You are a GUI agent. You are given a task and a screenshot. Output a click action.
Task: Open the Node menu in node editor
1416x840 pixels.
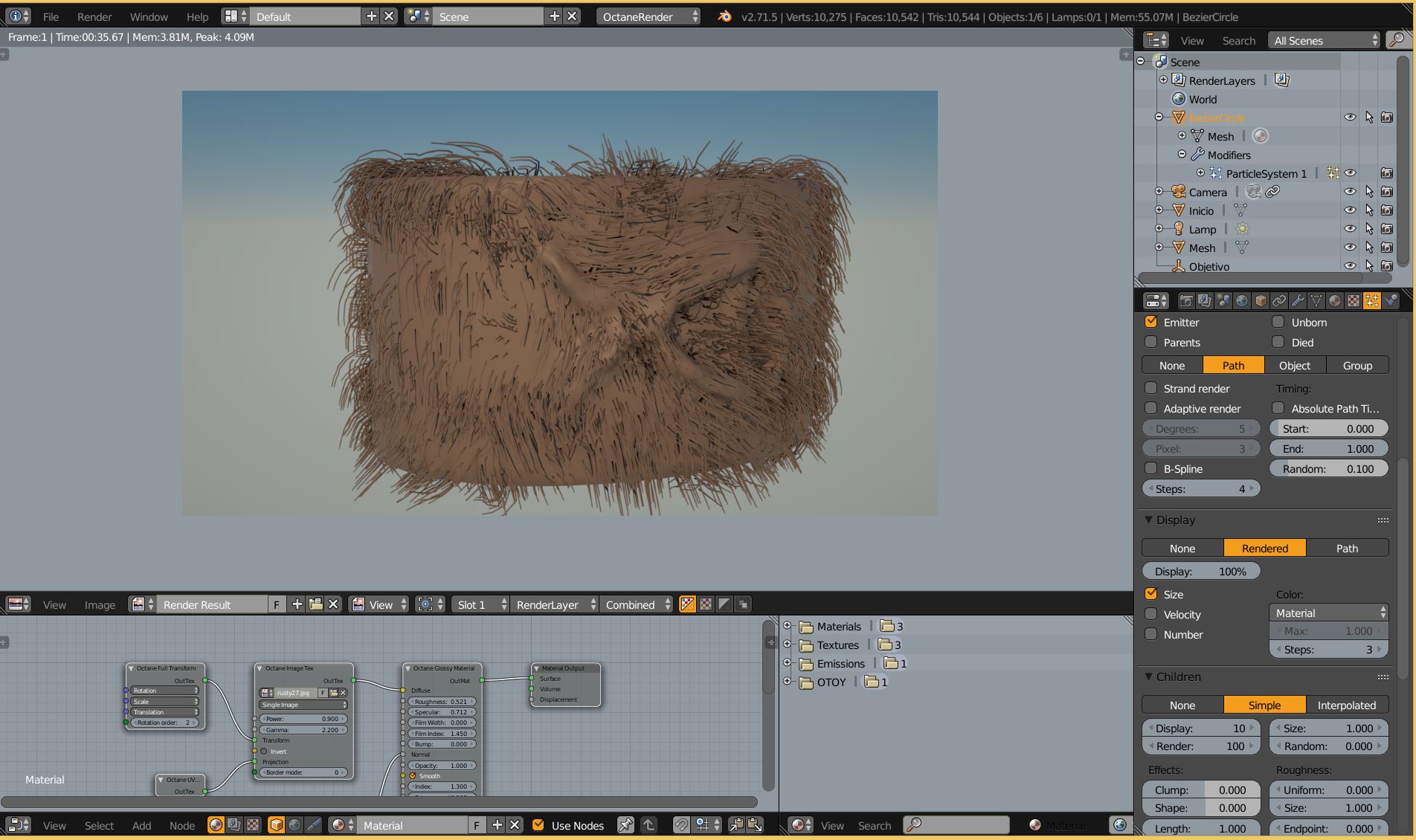181,825
